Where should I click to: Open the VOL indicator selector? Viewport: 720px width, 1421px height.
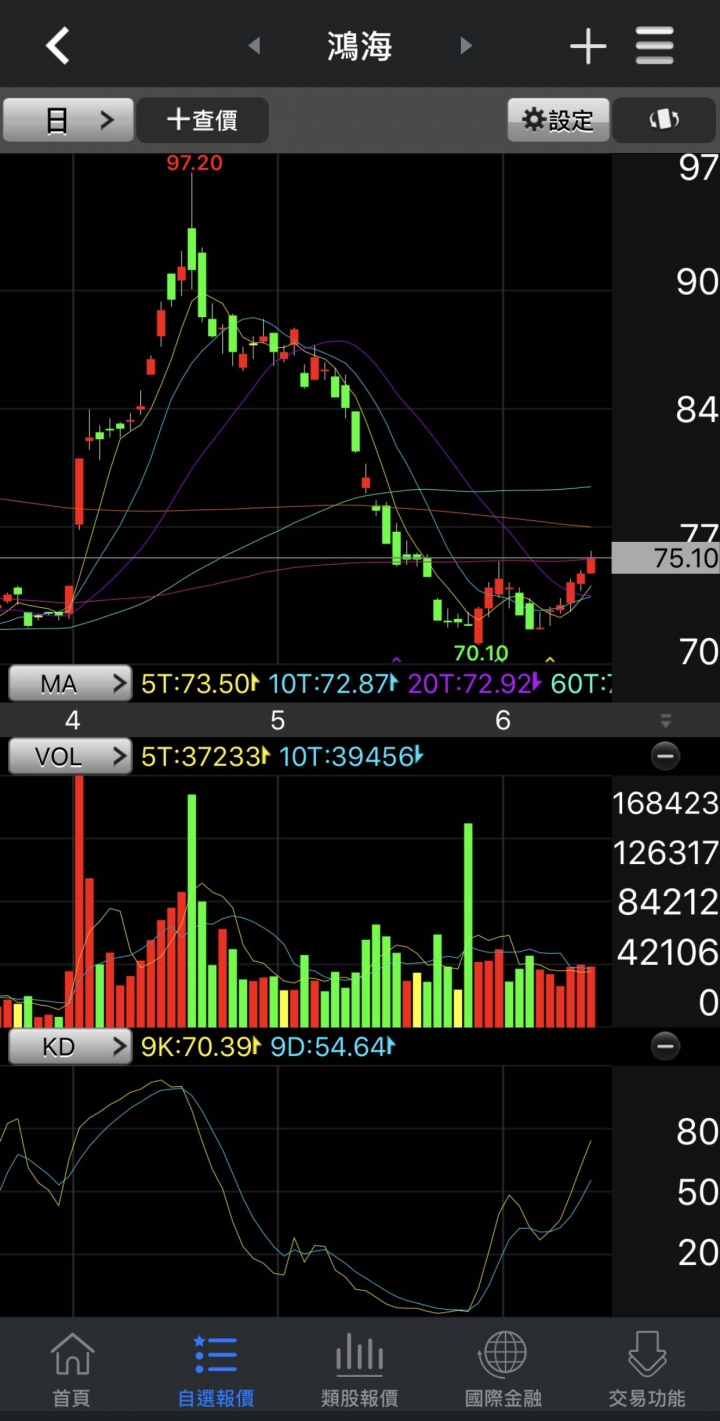tap(70, 756)
